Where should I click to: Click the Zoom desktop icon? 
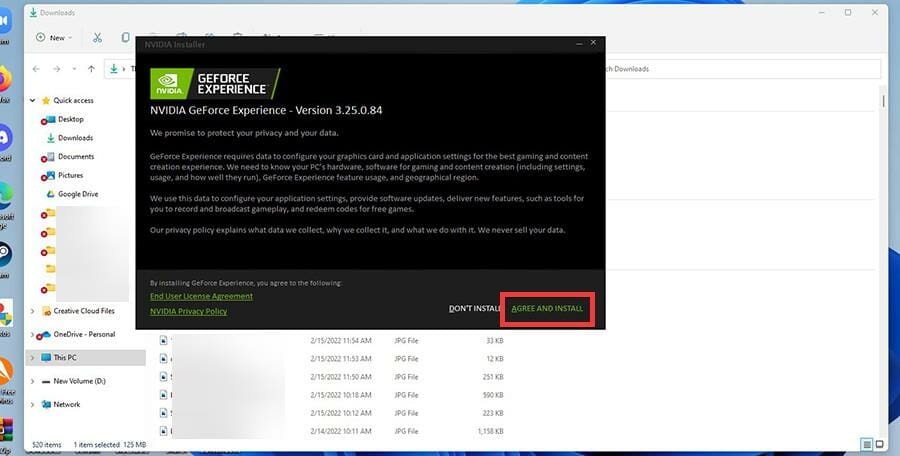(x=5, y=22)
